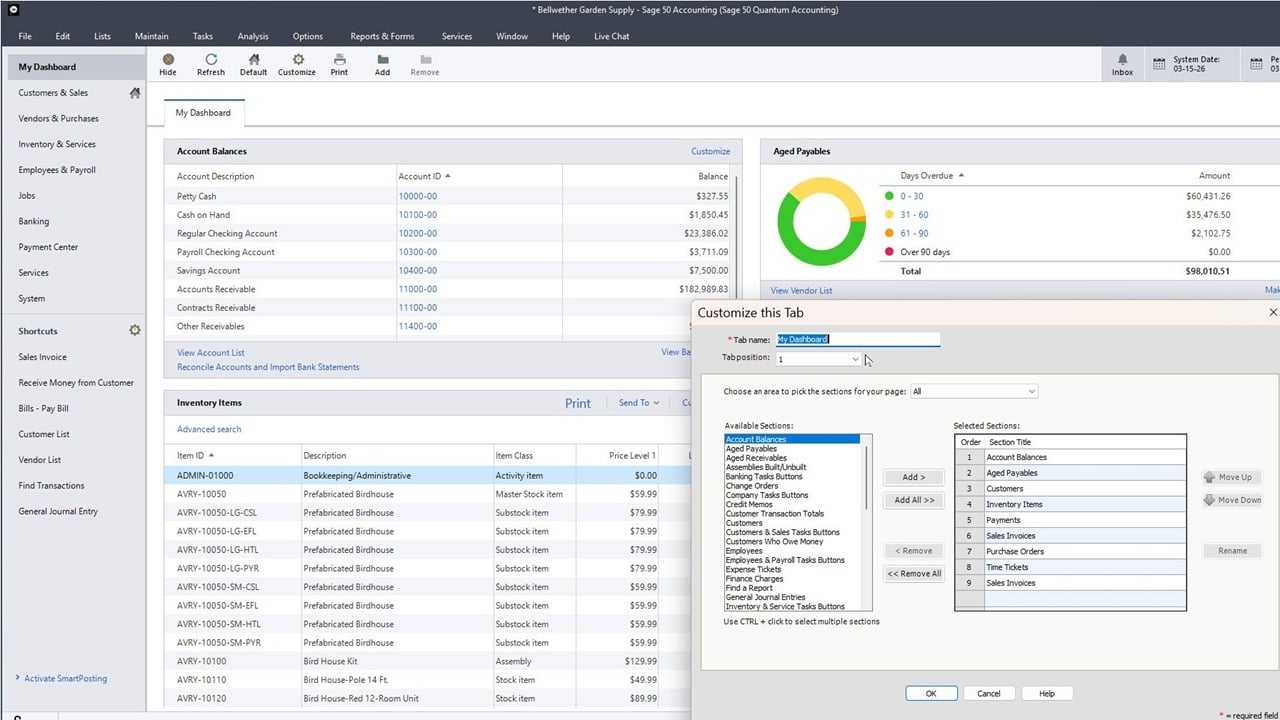Open the Tasks menu
The width and height of the screenshot is (1280, 720).
[x=203, y=36]
